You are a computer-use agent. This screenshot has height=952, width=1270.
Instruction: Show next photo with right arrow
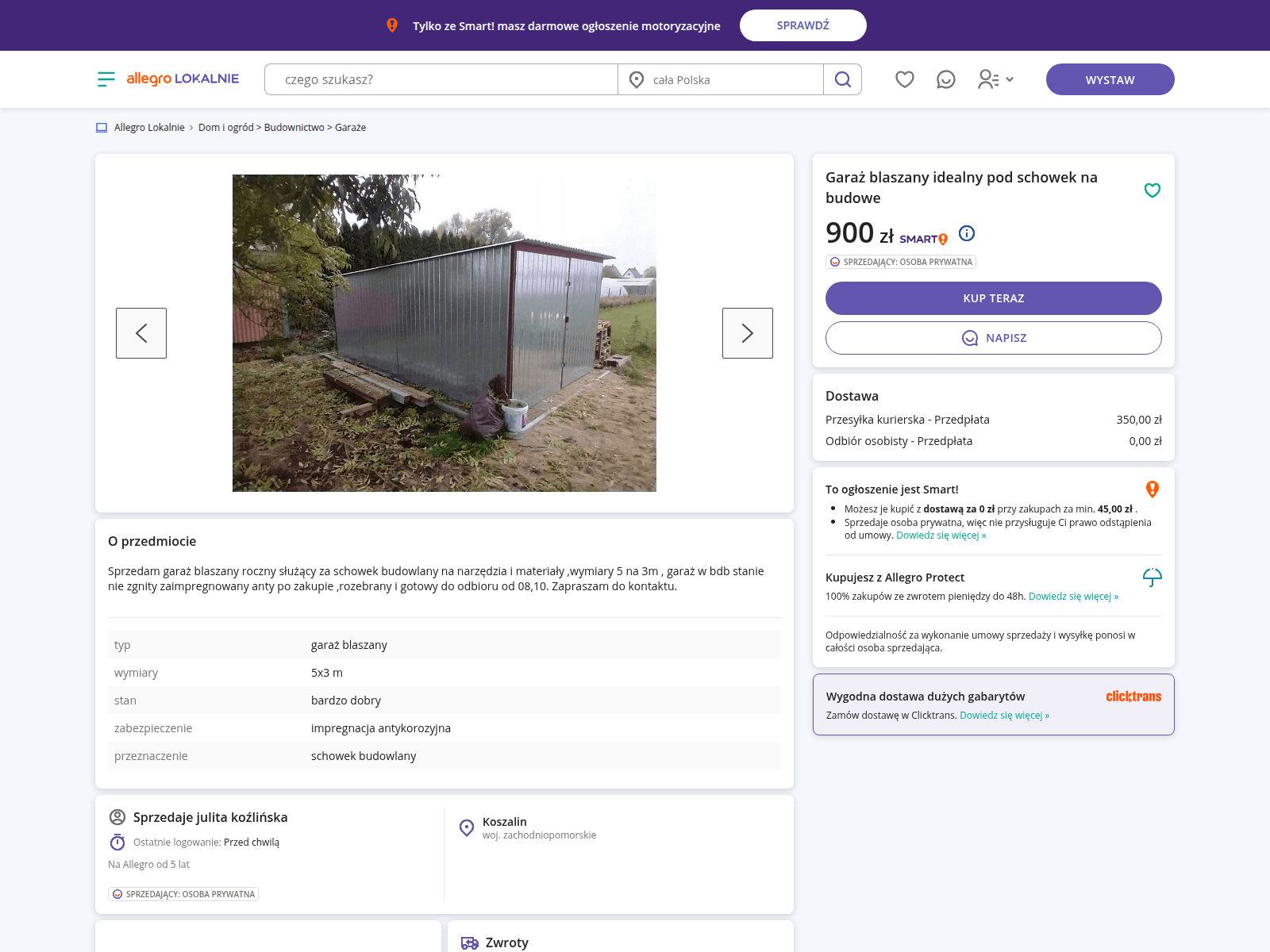[x=748, y=333]
